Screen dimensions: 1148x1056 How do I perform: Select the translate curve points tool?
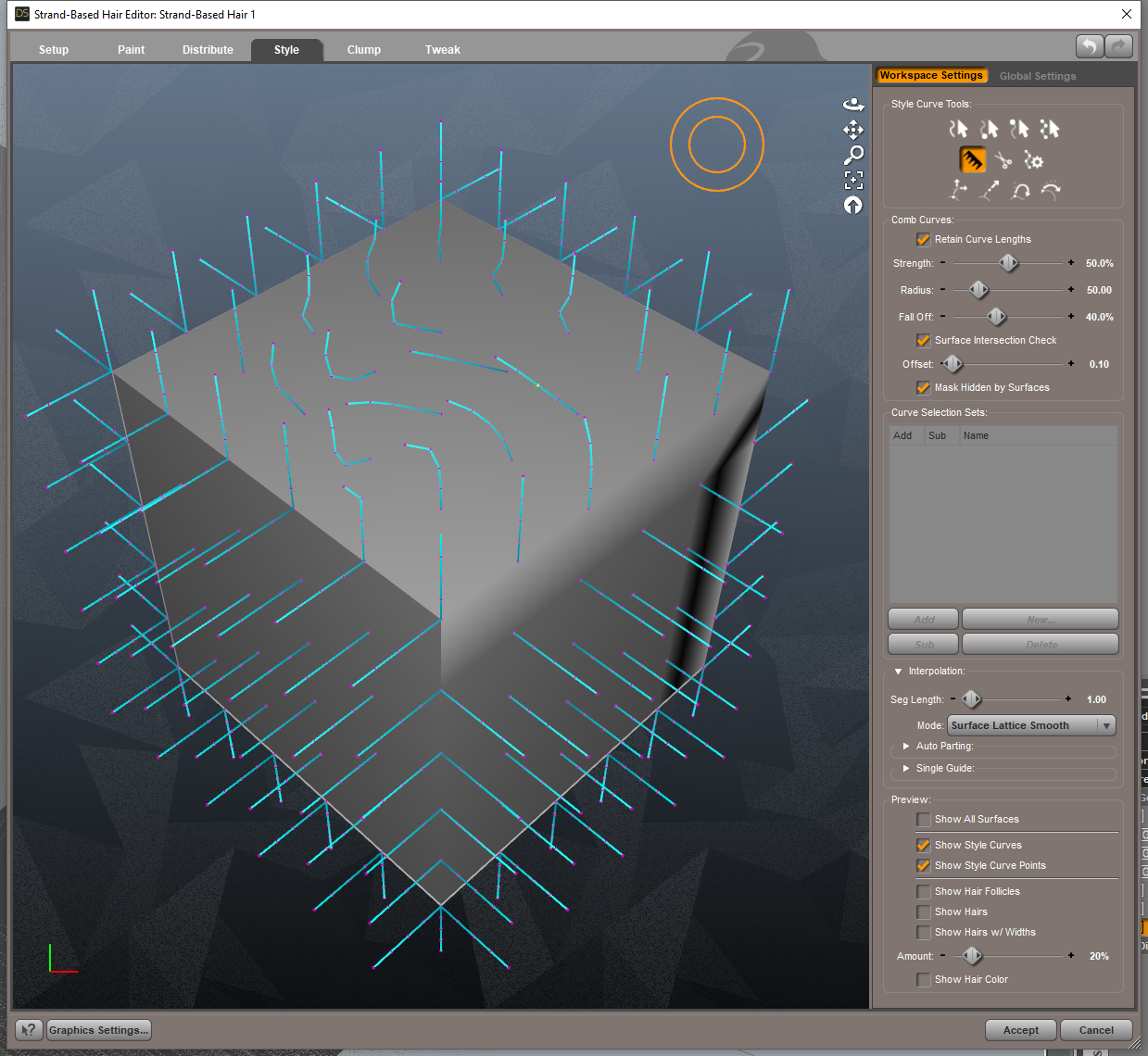tap(959, 190)
